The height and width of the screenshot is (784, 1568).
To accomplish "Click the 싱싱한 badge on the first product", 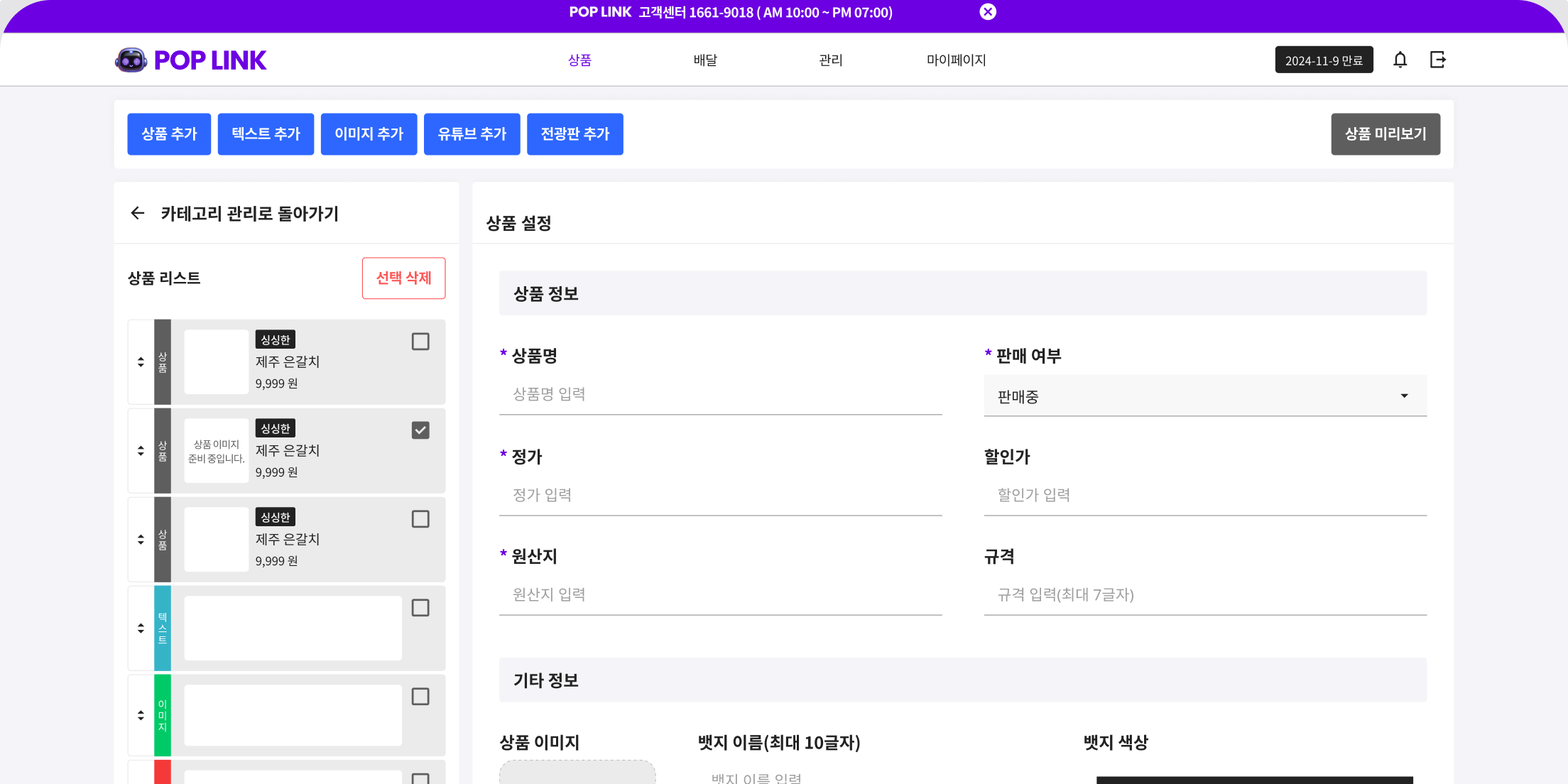I will coord(276,339).
